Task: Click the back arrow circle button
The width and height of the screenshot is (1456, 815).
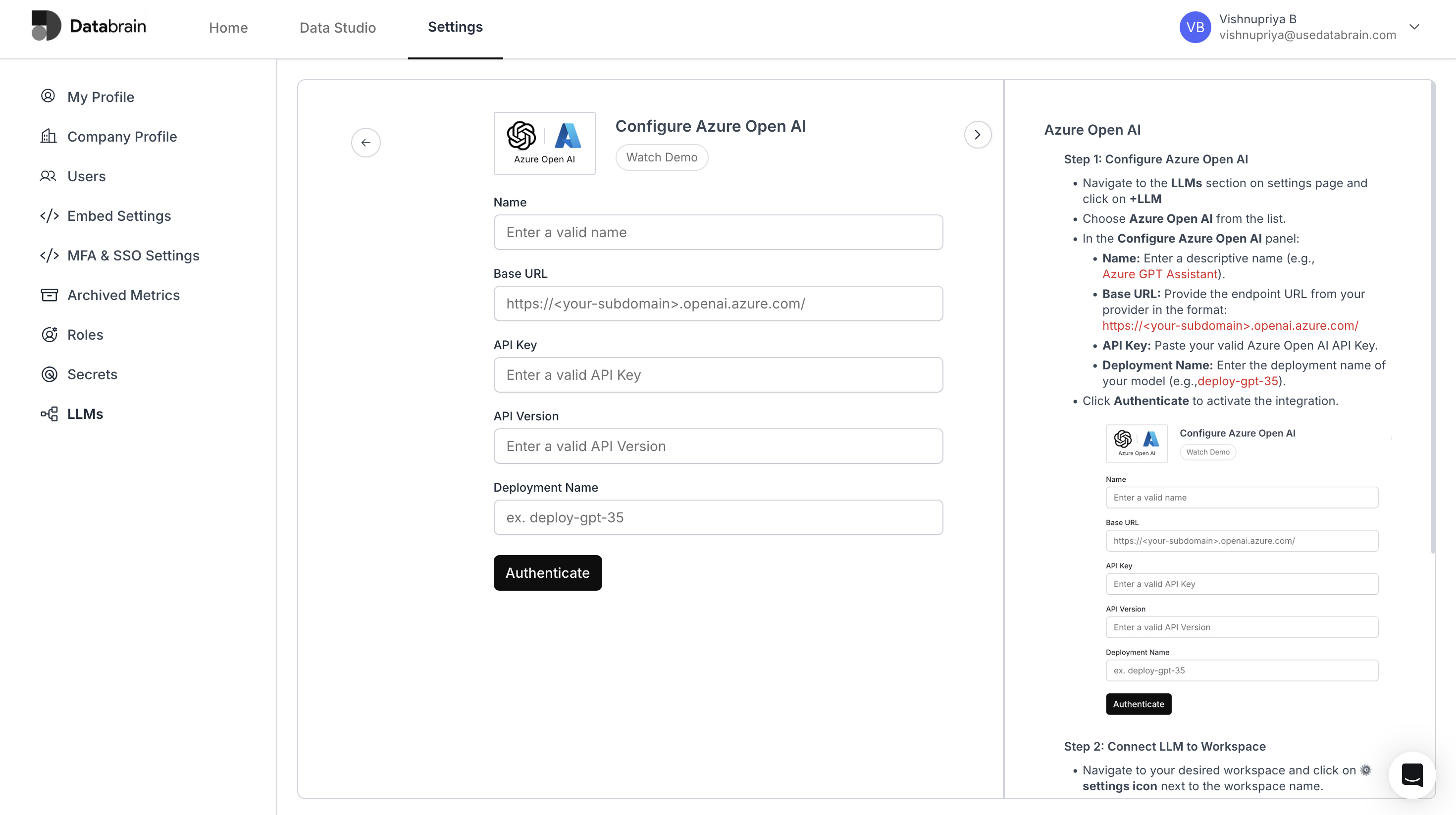Action: click(365, 143)
